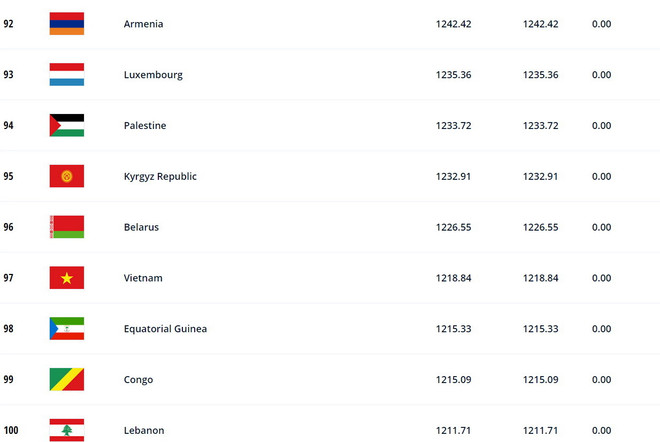
Task: Select the Belarus country name
Action: tap(140, 227)
